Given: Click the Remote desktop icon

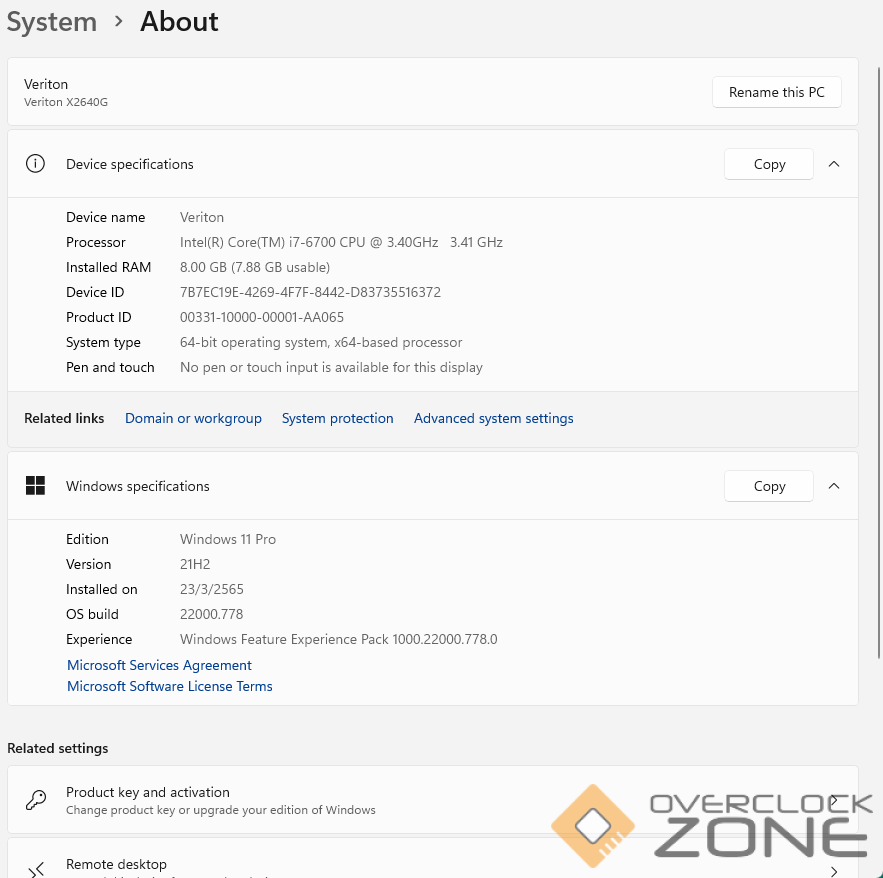Looking at the screenshot, I should click(35, 869).
